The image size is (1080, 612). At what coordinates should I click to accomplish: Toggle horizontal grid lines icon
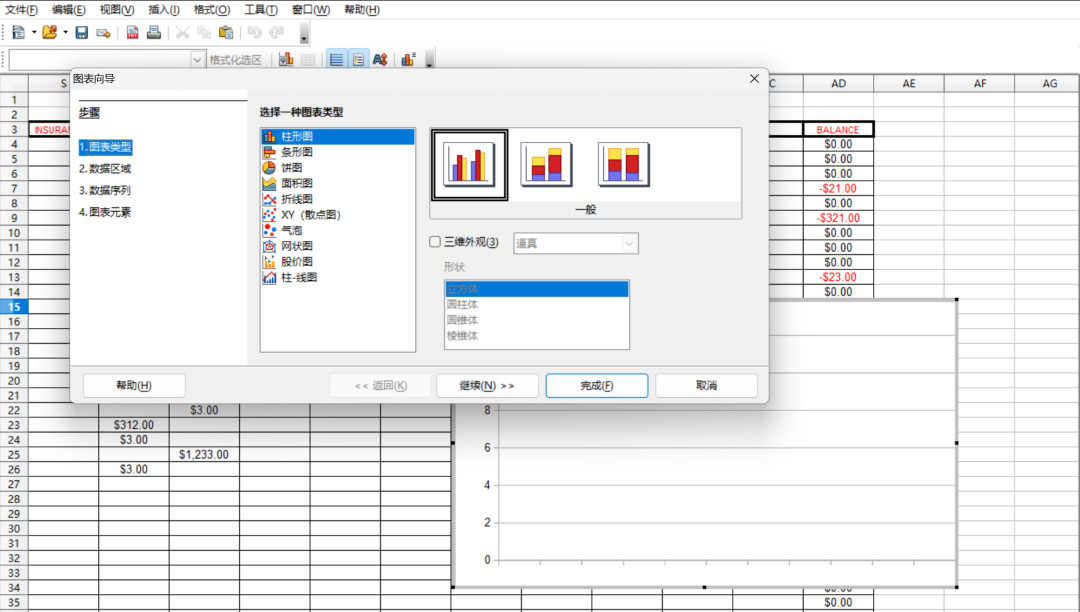pos(336,60)
